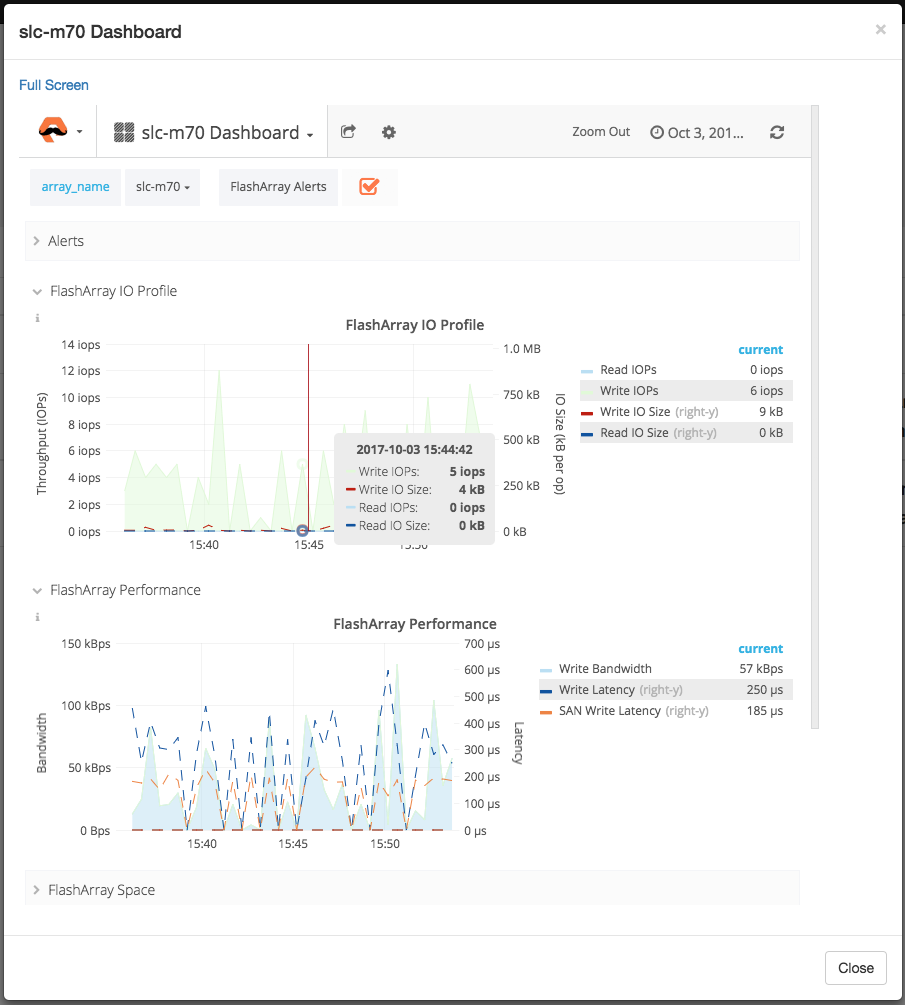Click the Performance panel info icon
Screen dimensions: 905x1005
[37, 617]
